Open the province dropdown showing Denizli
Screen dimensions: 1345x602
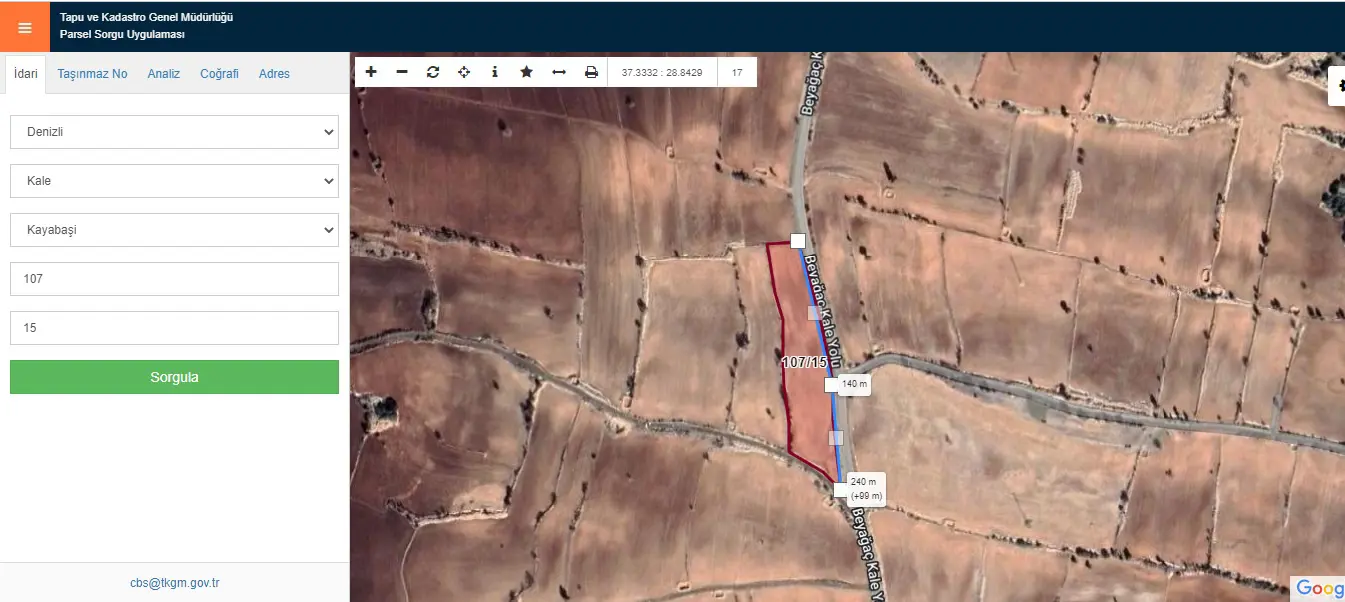pos(174,132)
